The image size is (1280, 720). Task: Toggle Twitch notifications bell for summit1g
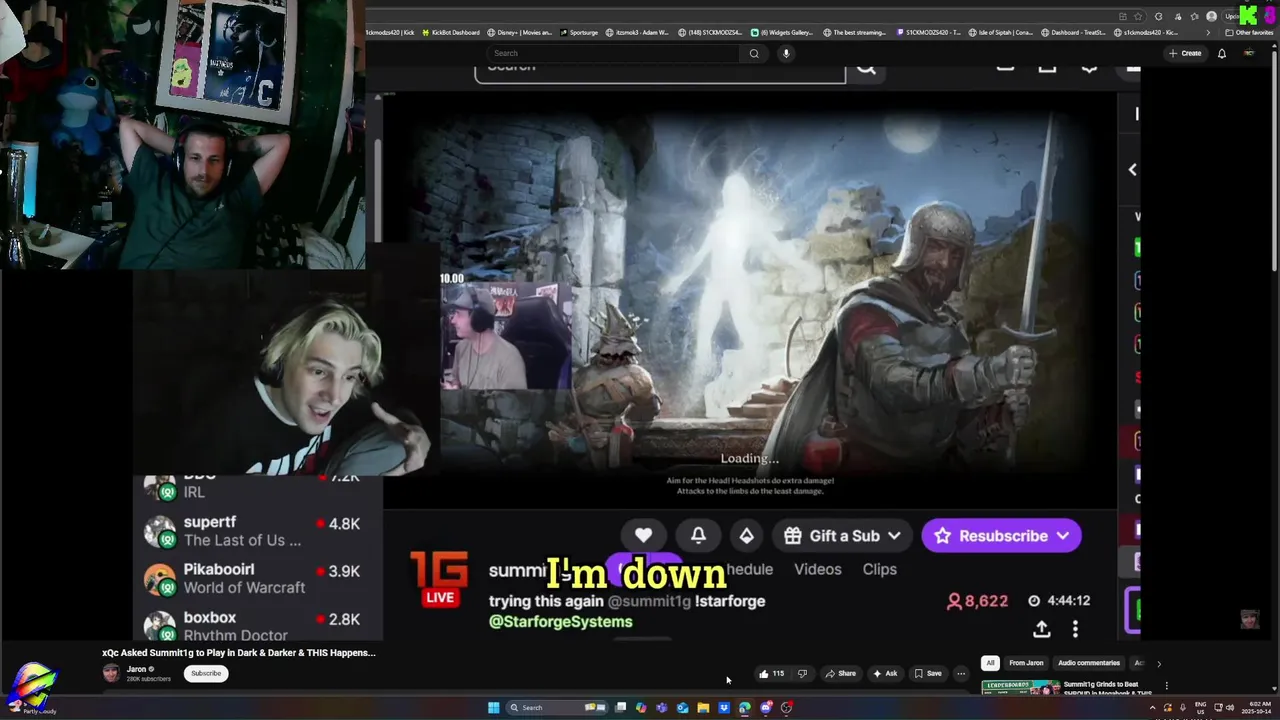pyautogui.click(x=698, y=536)
